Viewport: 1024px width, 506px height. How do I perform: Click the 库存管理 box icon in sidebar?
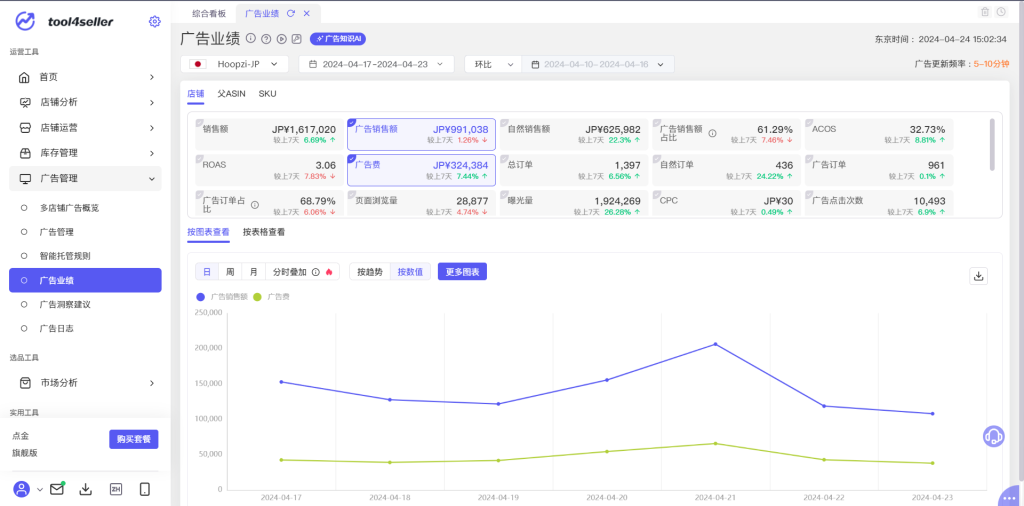point(25,153)
